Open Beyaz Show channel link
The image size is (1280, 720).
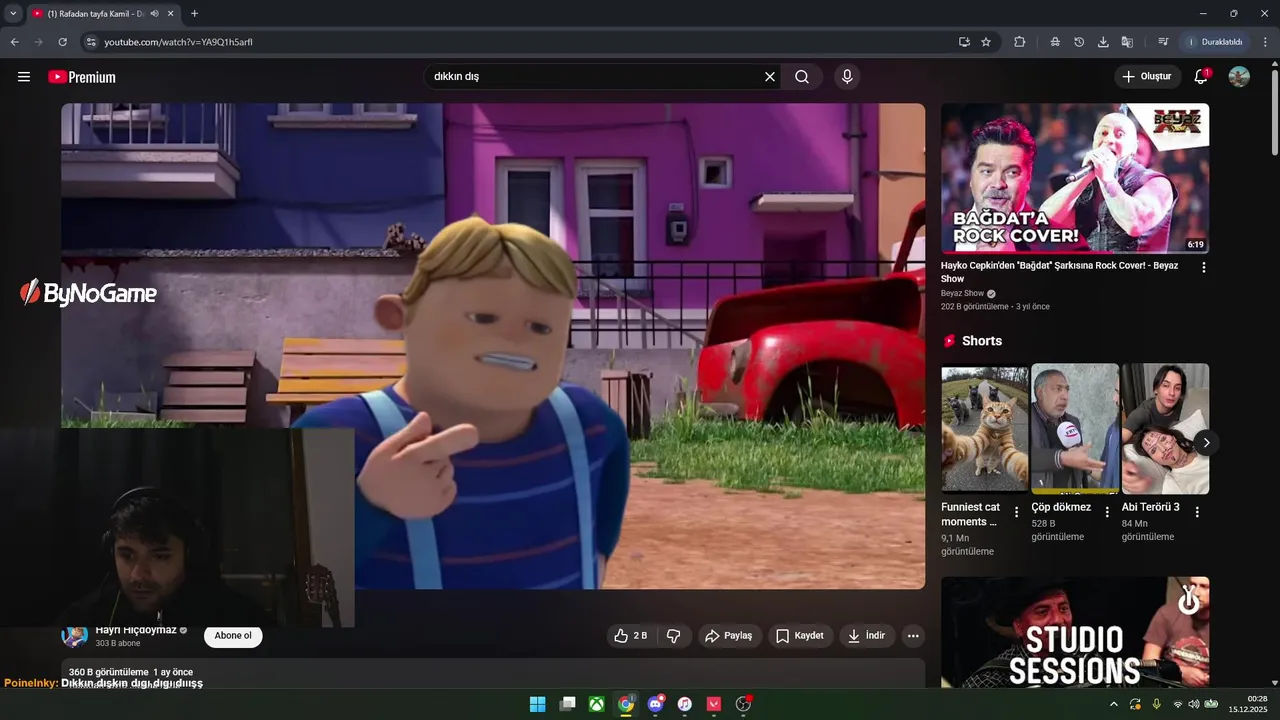click(x=962, y=294)
